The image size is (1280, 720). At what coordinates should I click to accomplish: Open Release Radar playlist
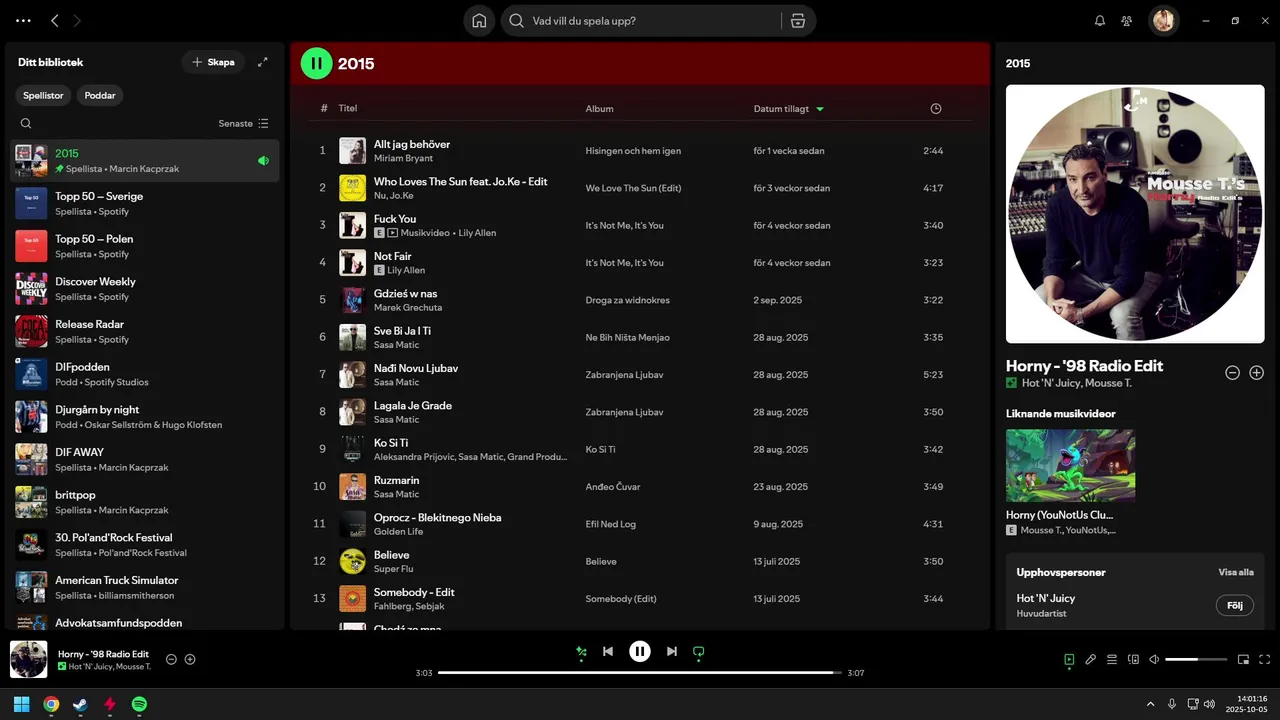pos(145,331)
